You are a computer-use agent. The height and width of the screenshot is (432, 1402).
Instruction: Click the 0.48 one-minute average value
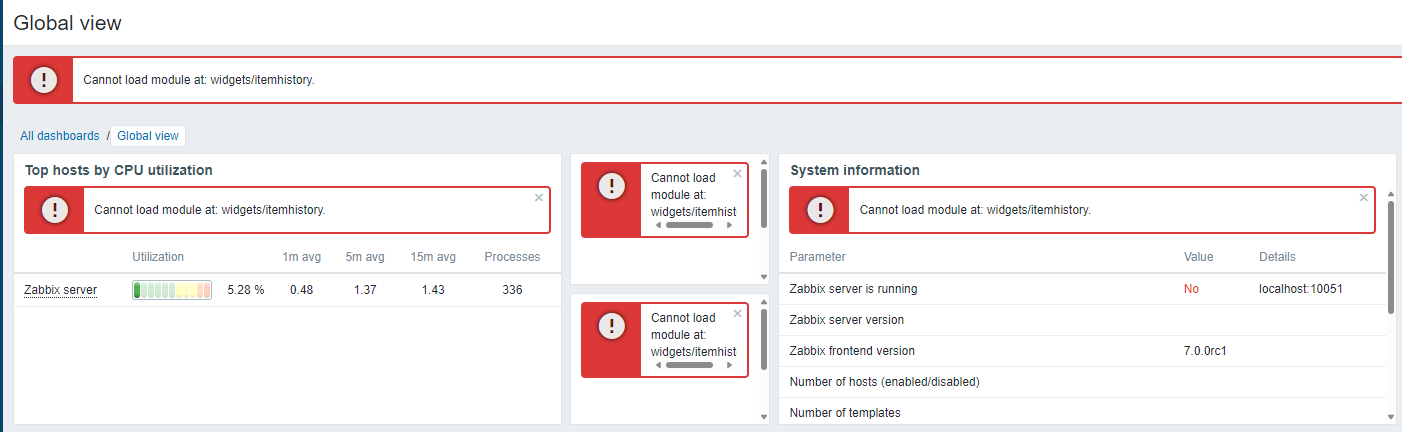302,290
